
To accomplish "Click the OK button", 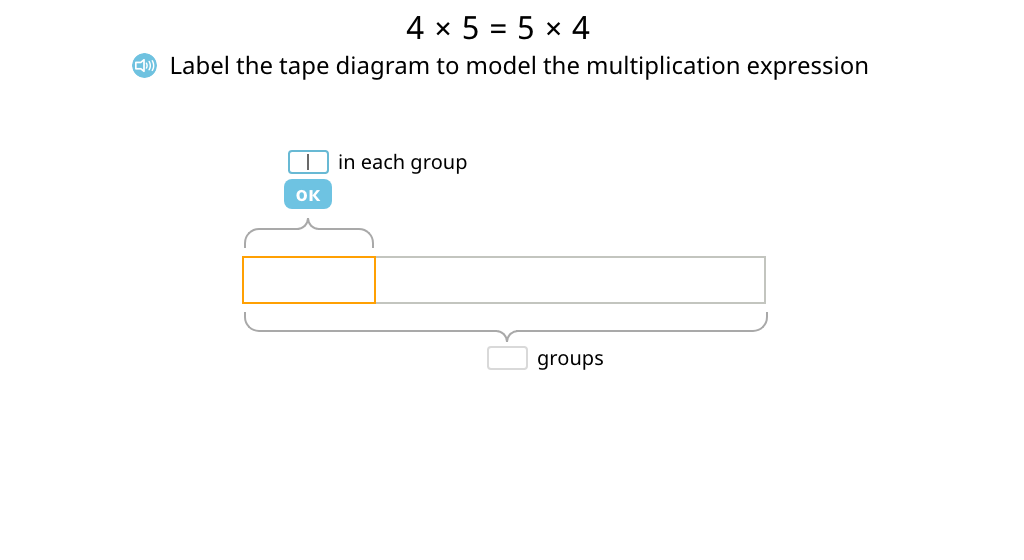I will (308, 194).
